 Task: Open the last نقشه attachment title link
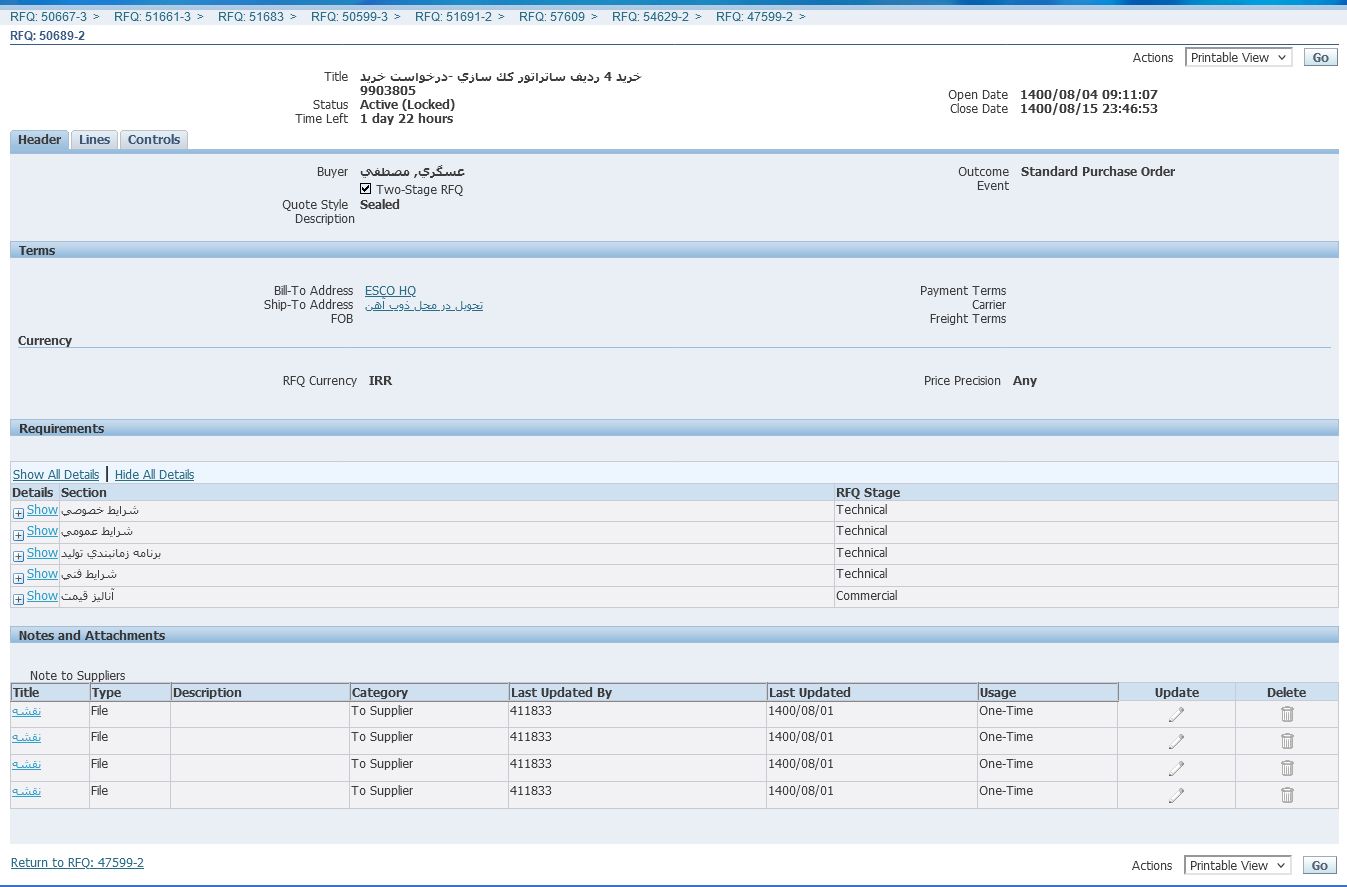27,791
